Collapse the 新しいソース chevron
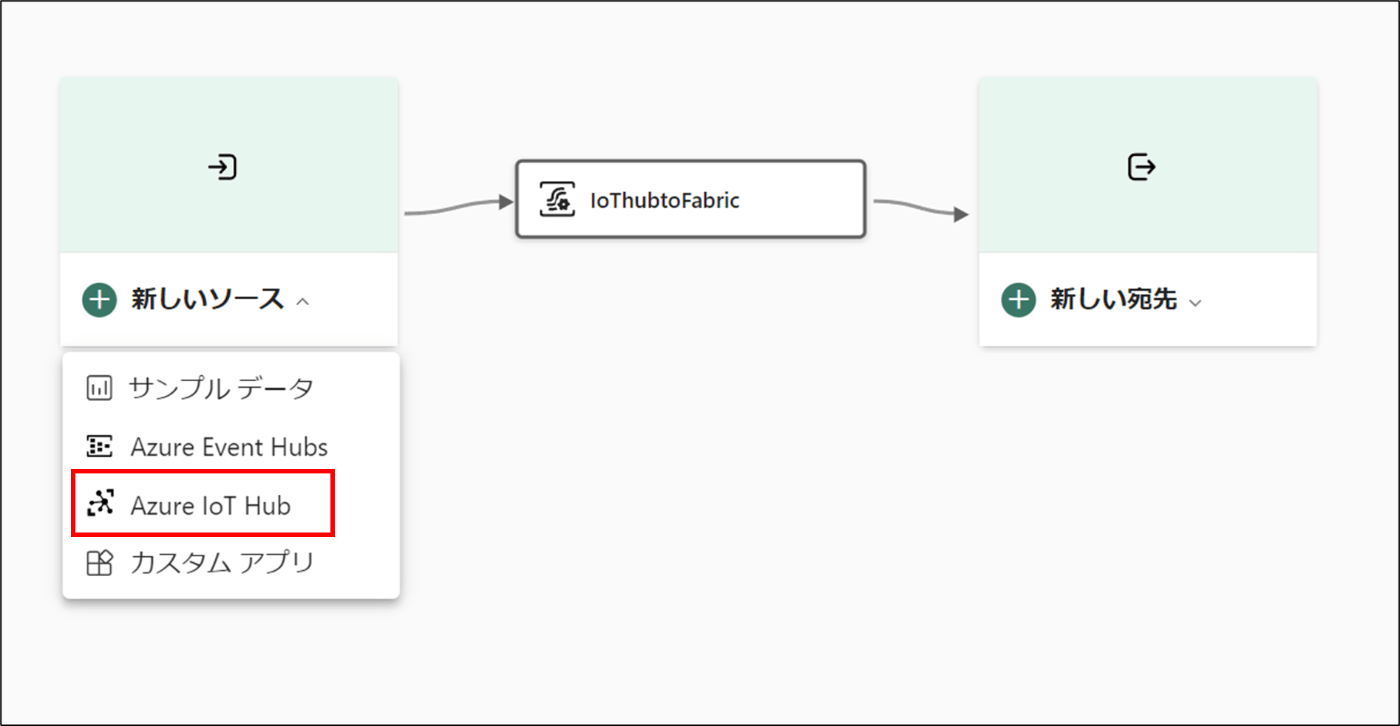The width and height of the screenshot is (1400, 726). 303,300
